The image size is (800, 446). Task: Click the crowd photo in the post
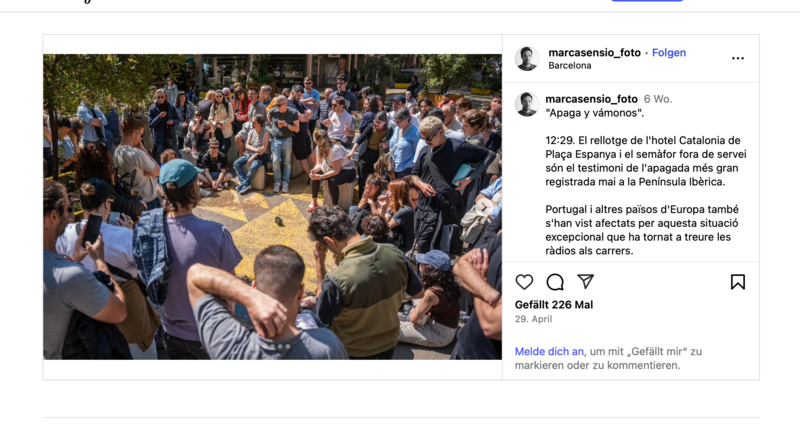click(x=272, y=207)
